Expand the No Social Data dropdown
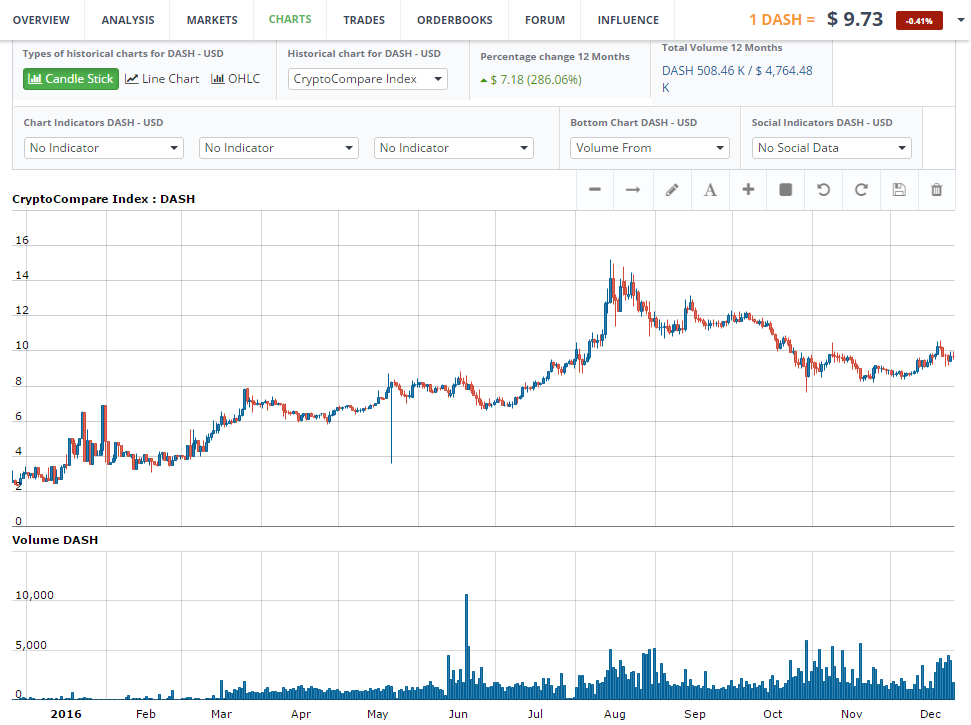 (x=831, y=148)
